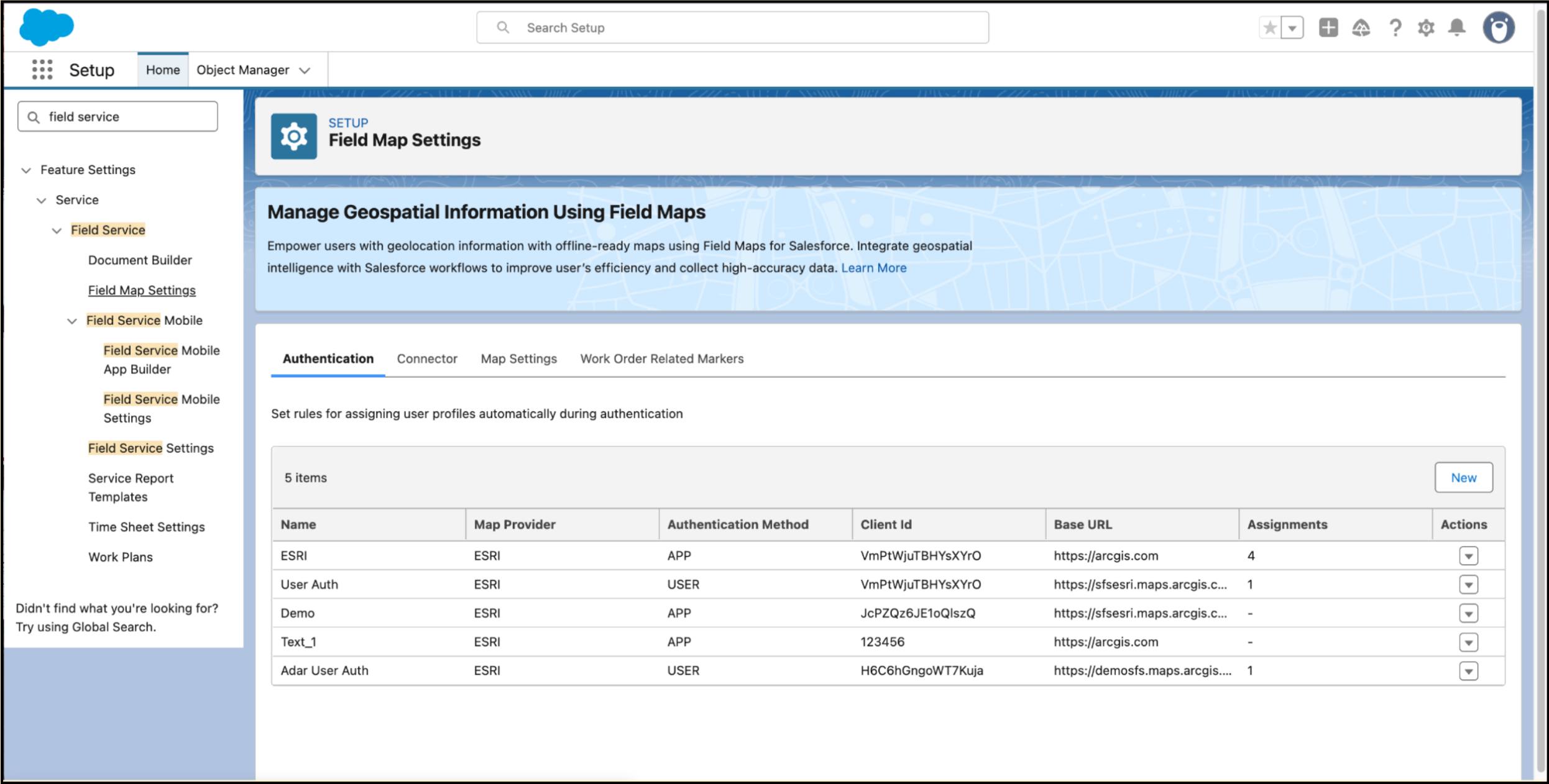Open actions menu for Demo row

1468,614
